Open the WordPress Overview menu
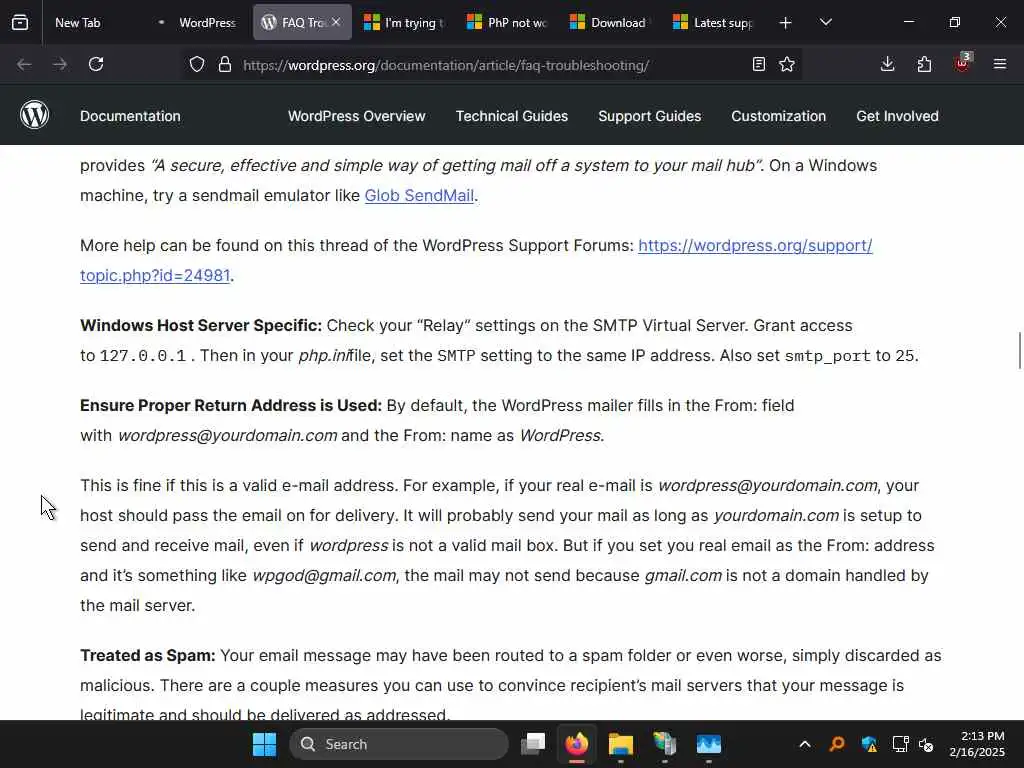Image resolution: width=1024 pixels, height=768 pixels. coord(357,116)
